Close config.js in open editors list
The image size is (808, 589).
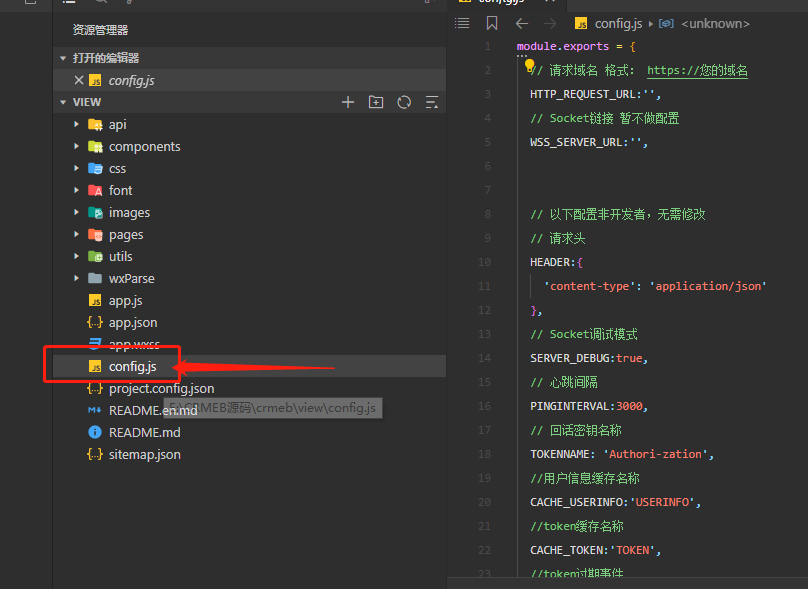79,80
